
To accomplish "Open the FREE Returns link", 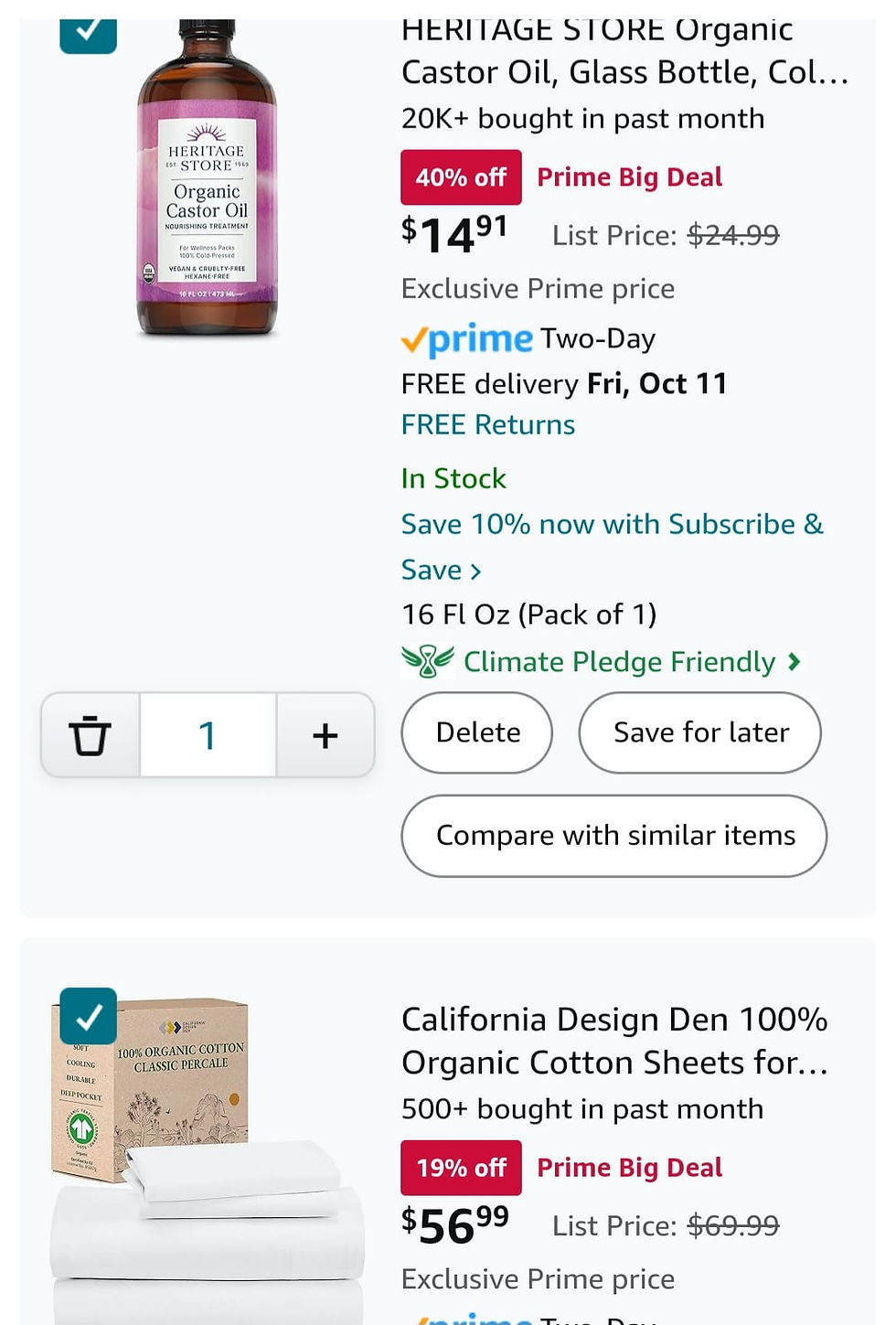I will tap(487, 425).
